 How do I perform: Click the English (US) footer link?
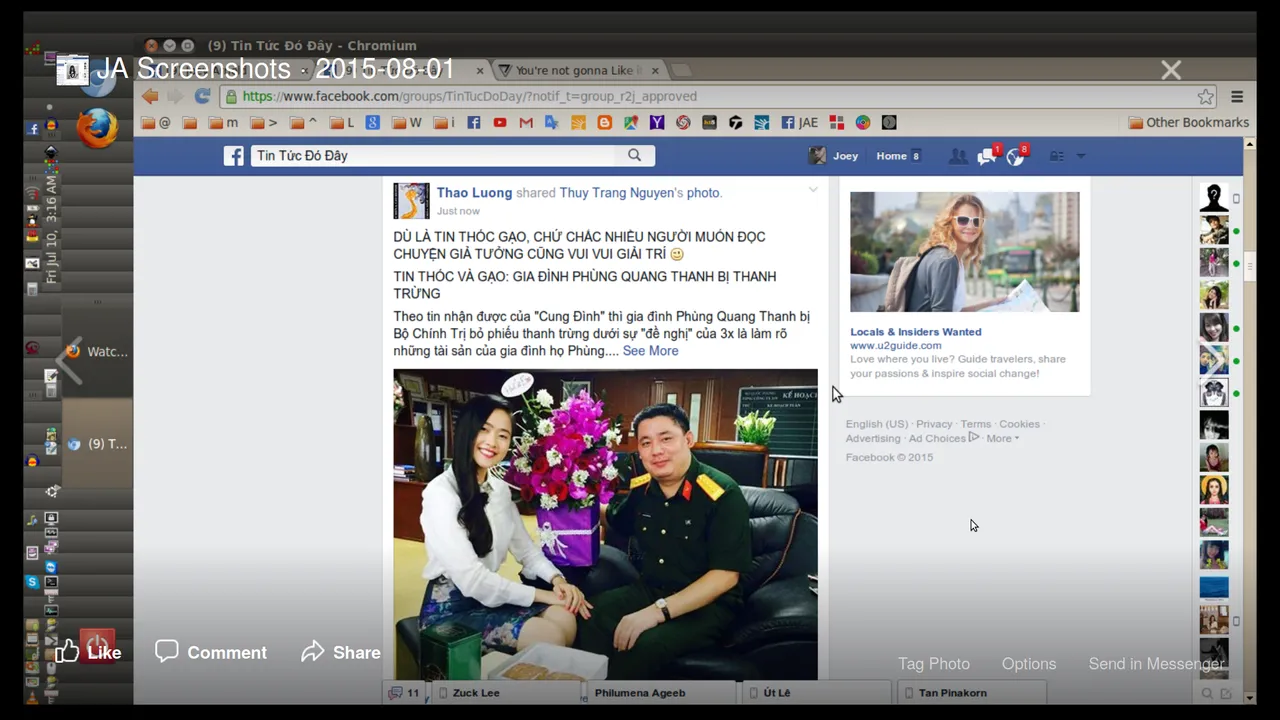(877, 424)
